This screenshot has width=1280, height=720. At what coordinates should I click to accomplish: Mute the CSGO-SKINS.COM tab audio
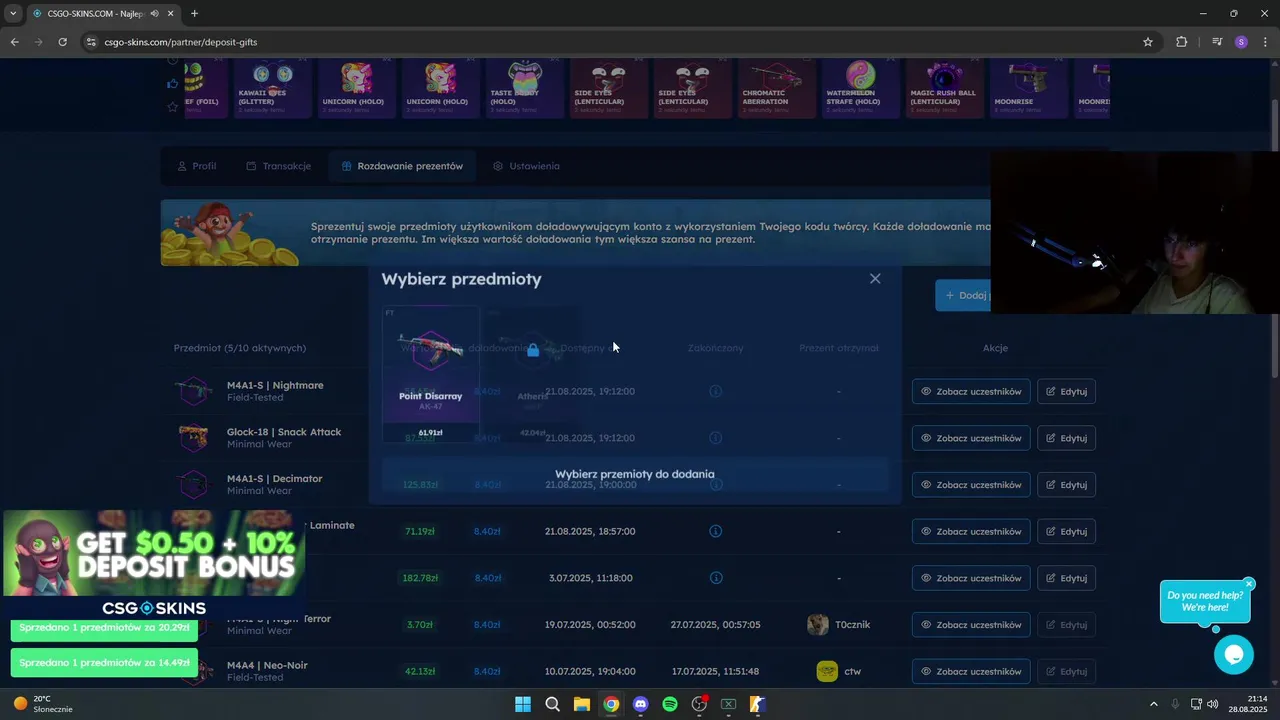pyautogui.click(x=155, y=14)
